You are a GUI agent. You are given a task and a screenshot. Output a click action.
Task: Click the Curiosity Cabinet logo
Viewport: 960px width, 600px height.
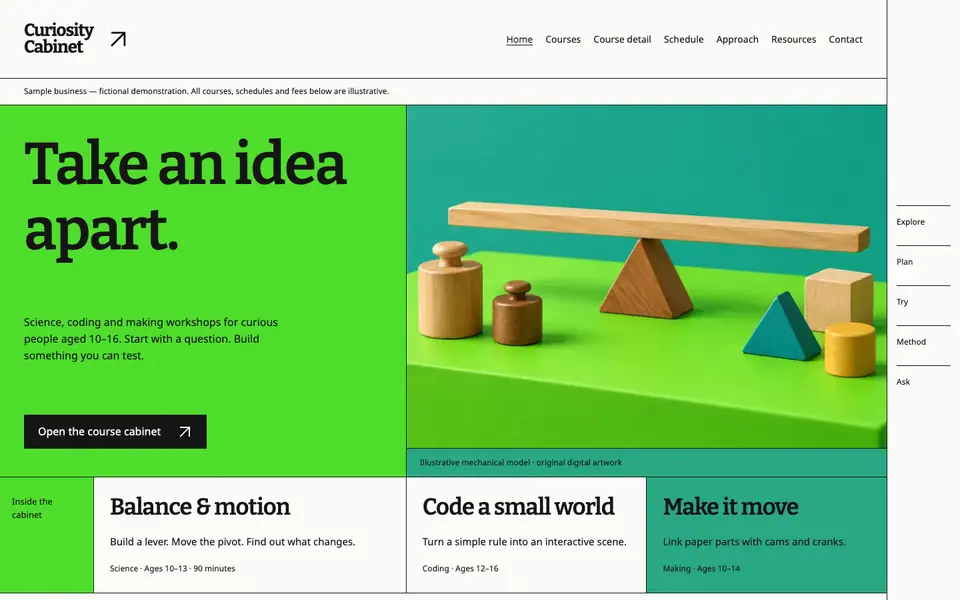(x=59, y=39)
